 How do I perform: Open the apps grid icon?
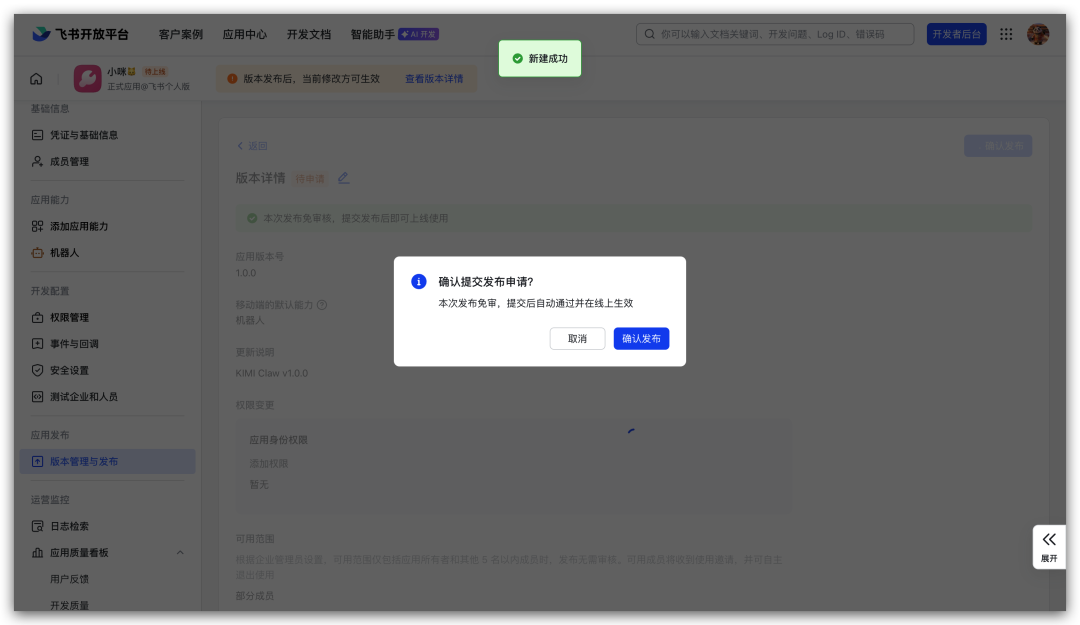(1006, 34)
